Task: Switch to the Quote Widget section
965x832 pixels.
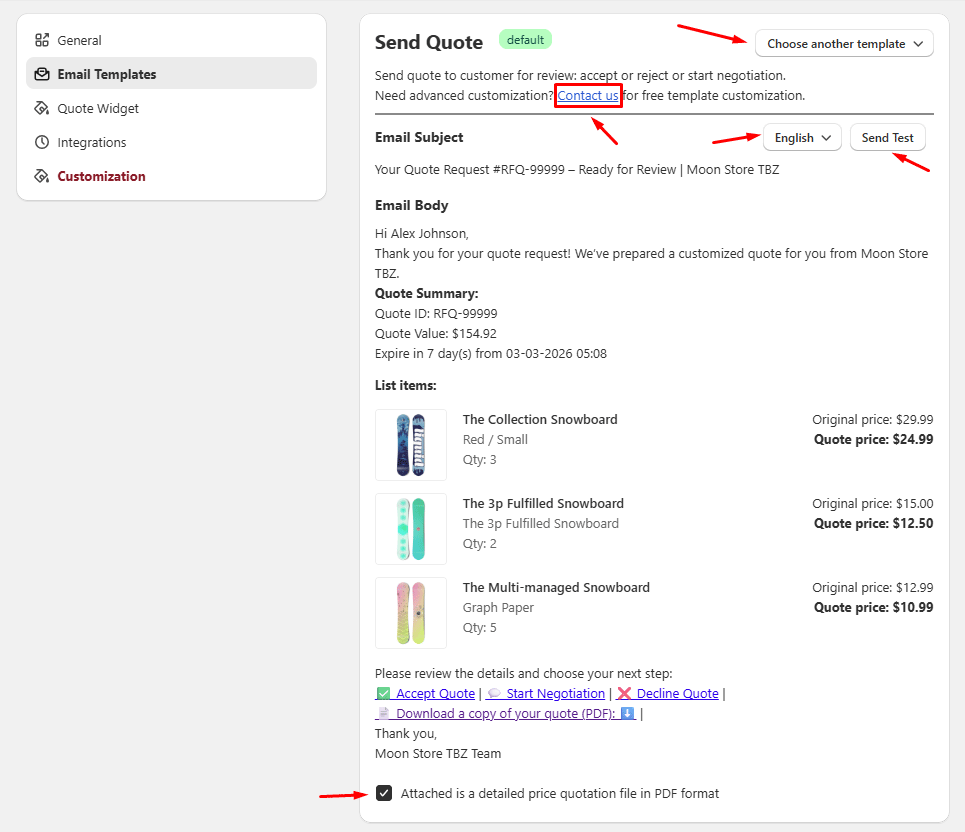Action: pos(98,108)
